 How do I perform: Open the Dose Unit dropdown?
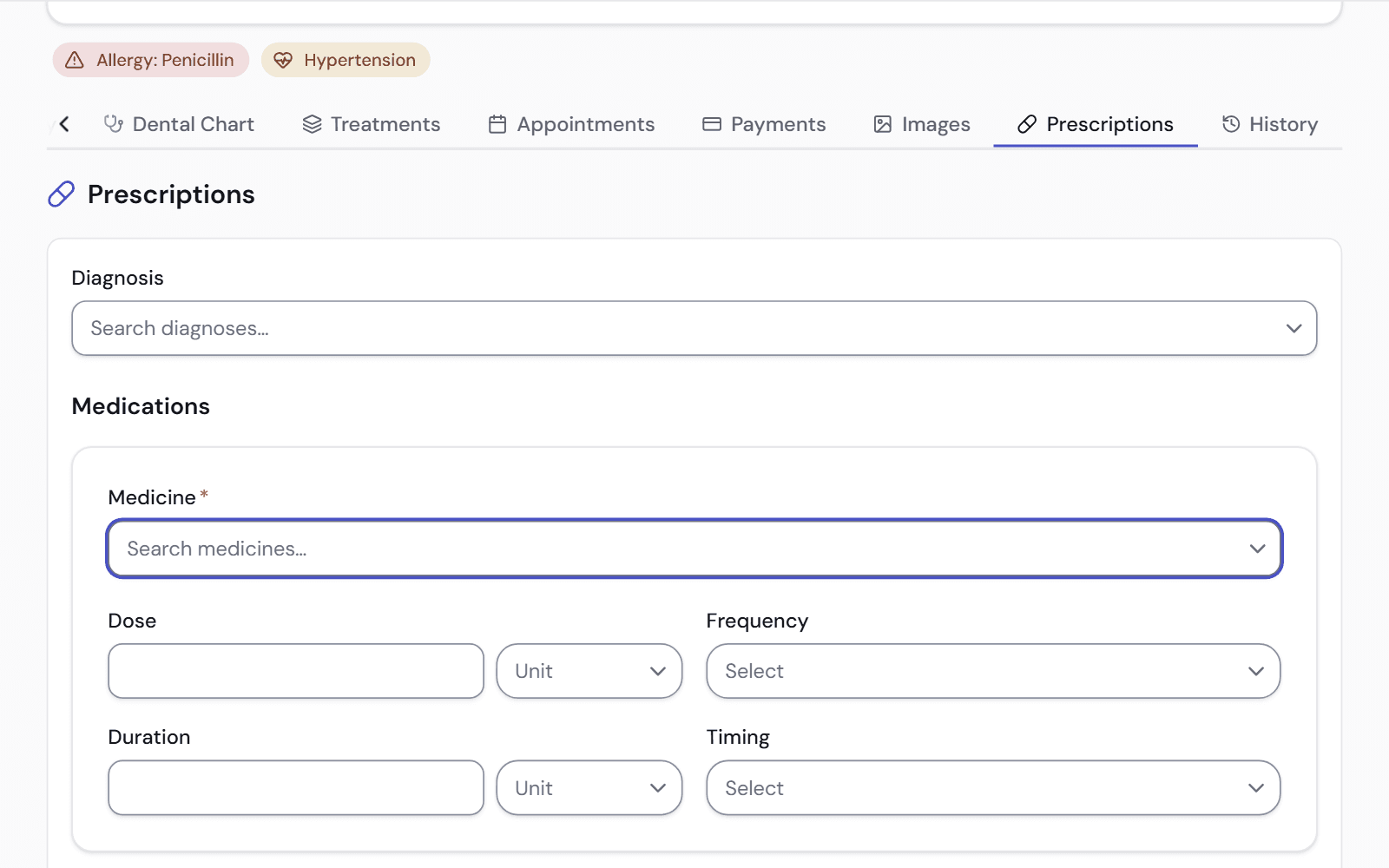click(589, 671)
